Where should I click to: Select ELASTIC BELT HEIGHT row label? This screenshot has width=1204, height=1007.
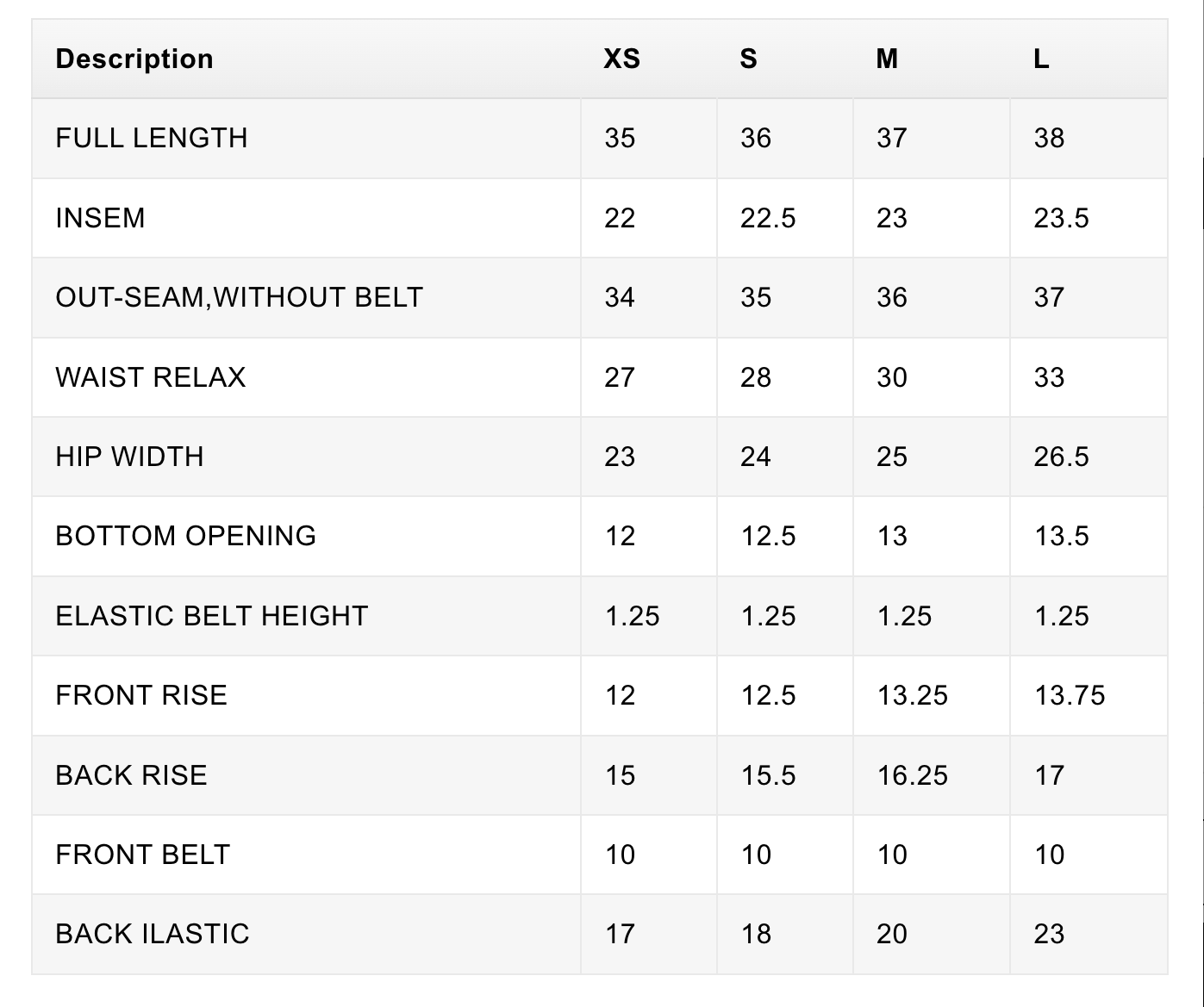pos(212,616)
